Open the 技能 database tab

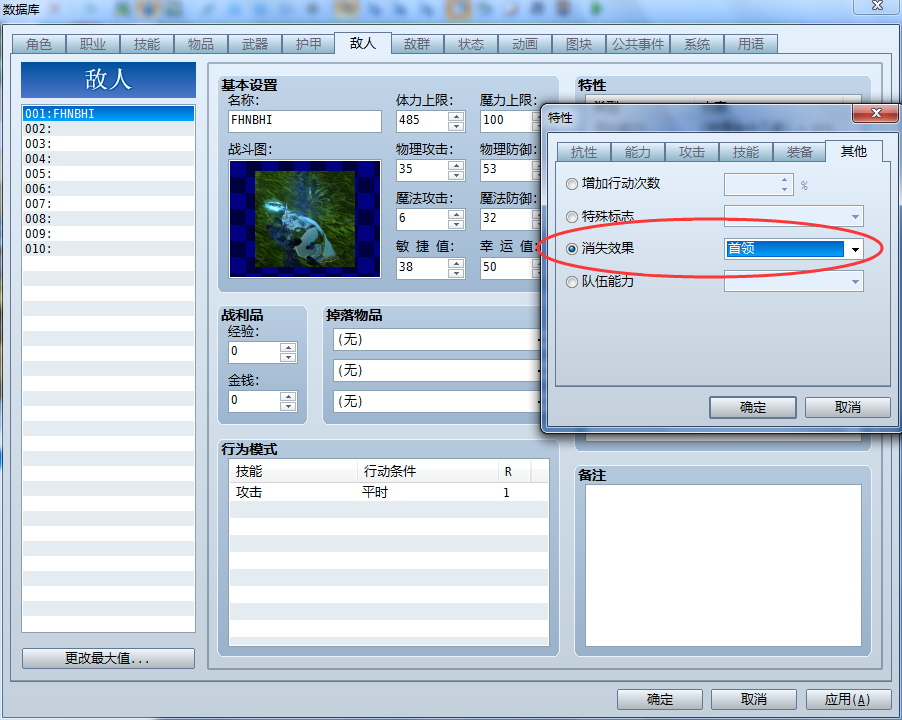tap(147, 44)
